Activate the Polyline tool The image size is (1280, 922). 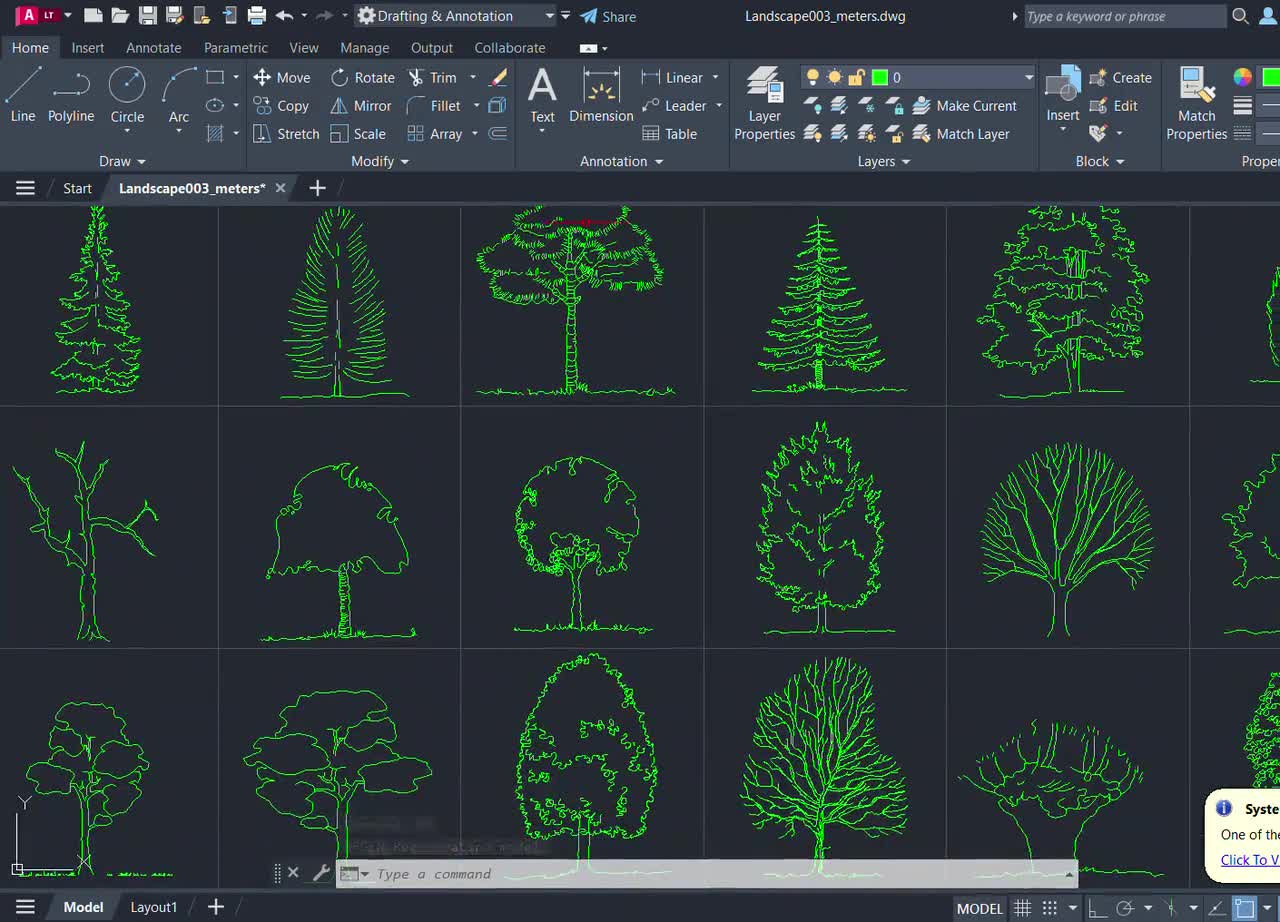click(x=71, y=95)
